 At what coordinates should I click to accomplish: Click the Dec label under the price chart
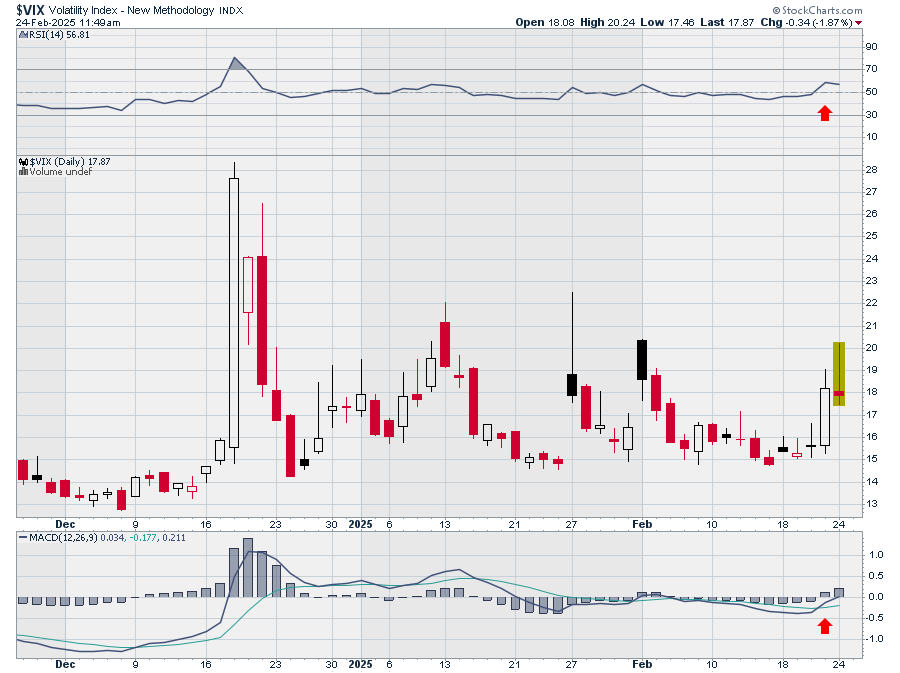point(65,523)
